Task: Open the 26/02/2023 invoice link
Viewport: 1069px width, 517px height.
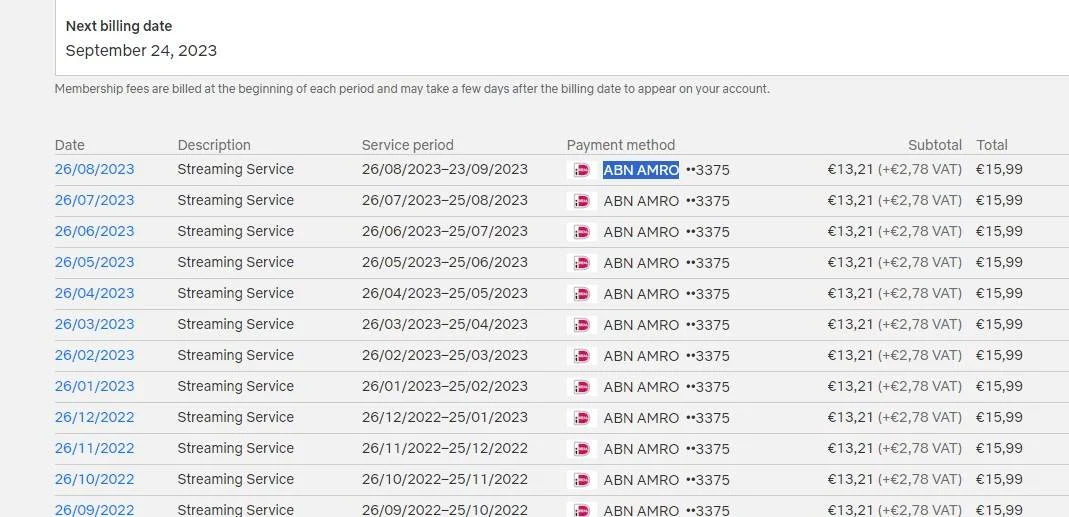Action: [95, 355]
